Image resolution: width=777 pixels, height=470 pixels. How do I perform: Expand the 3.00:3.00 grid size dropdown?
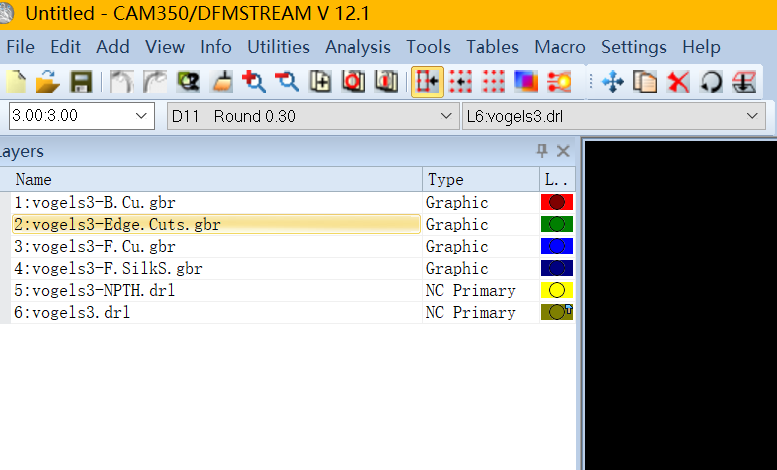(141, 116)
